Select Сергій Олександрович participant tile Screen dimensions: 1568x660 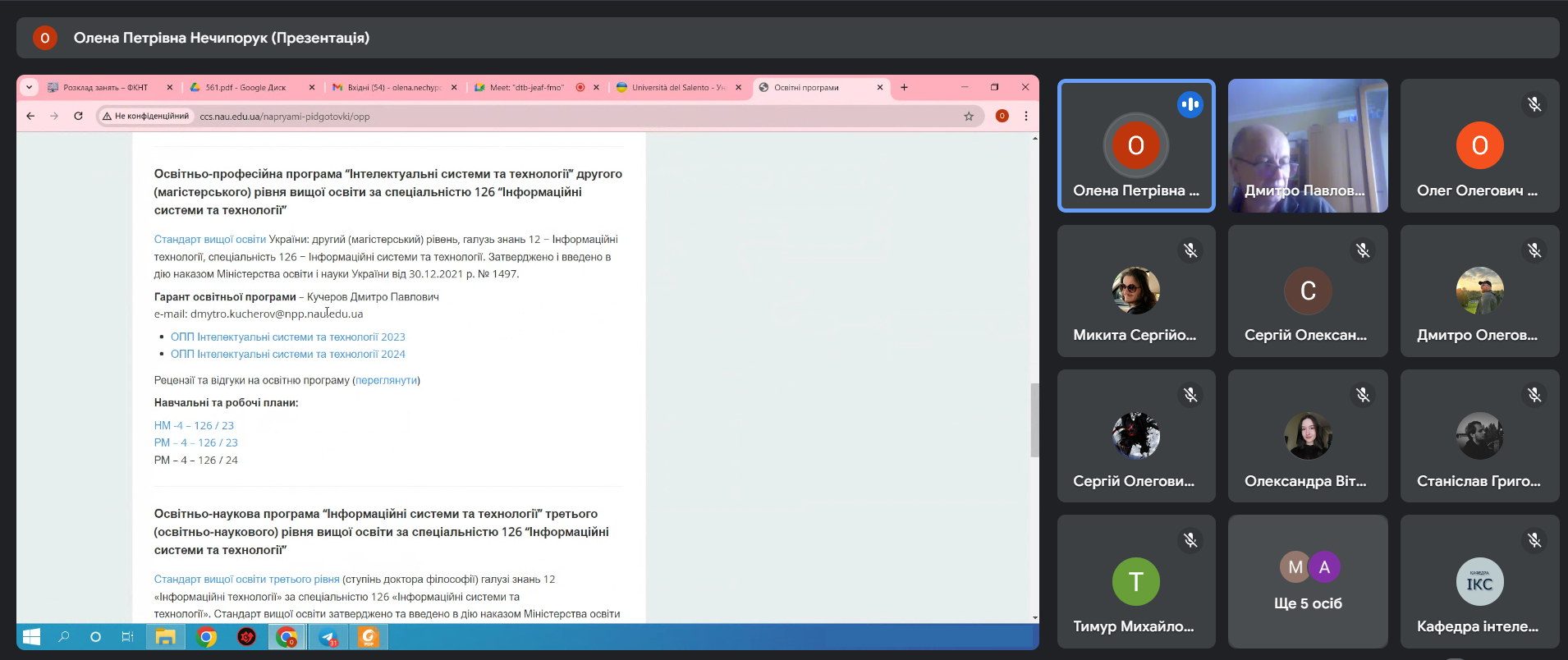pyautogui.click(x=1308, y=291)
